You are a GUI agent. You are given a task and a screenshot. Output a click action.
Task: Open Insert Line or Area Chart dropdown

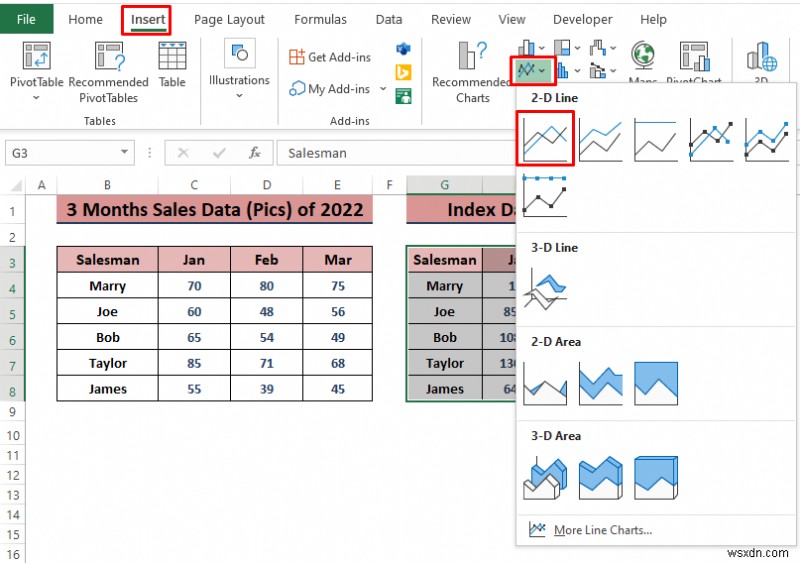532,70
